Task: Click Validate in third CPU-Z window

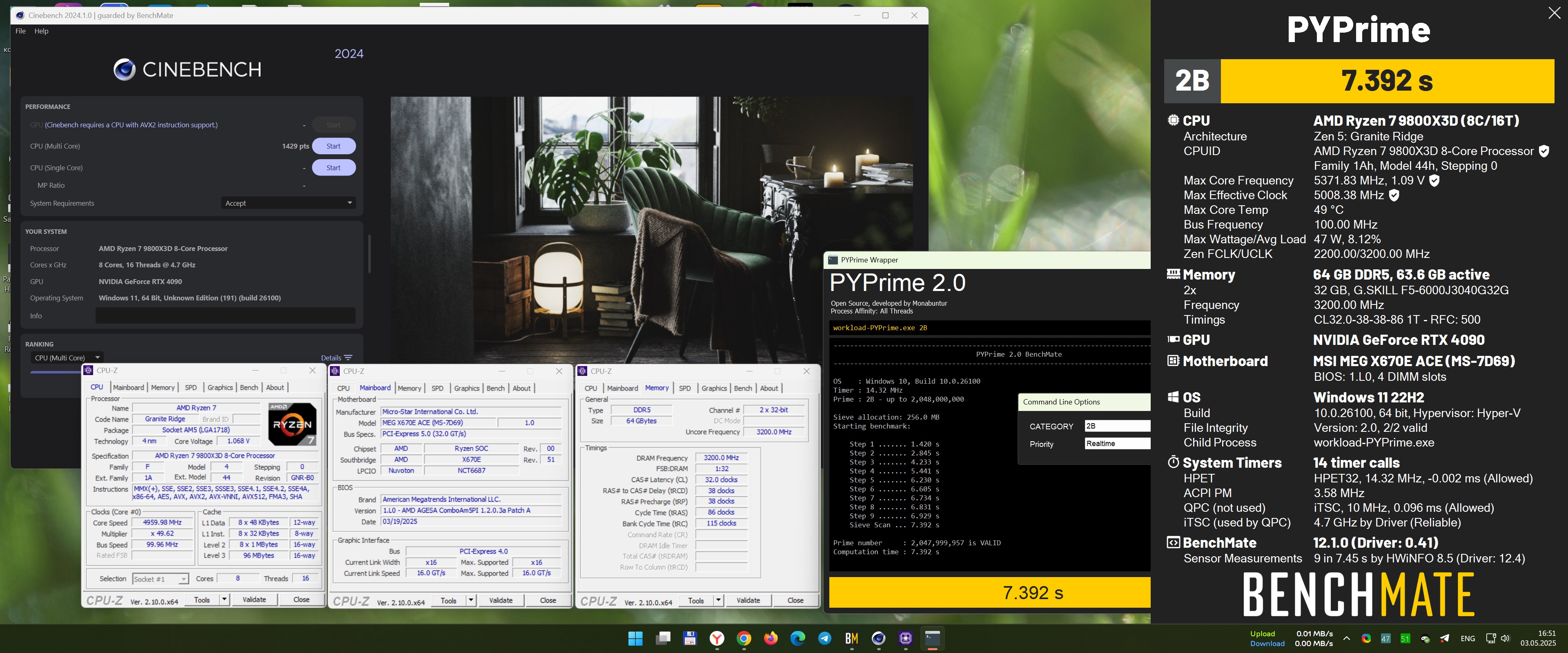Action: (x=748, y=601)
